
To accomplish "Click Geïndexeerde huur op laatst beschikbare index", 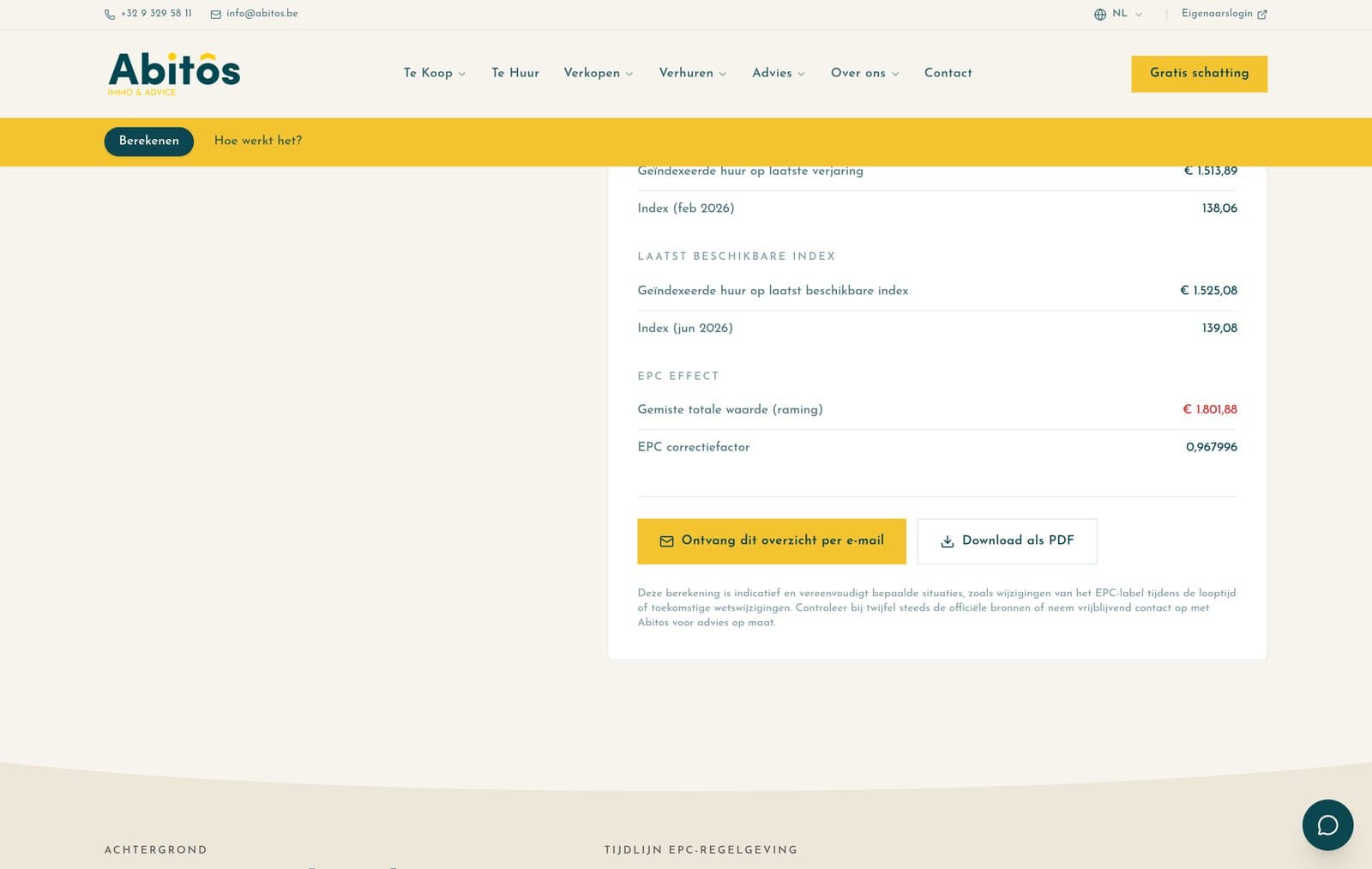I will pyautogui.click(x=773, y=291).
